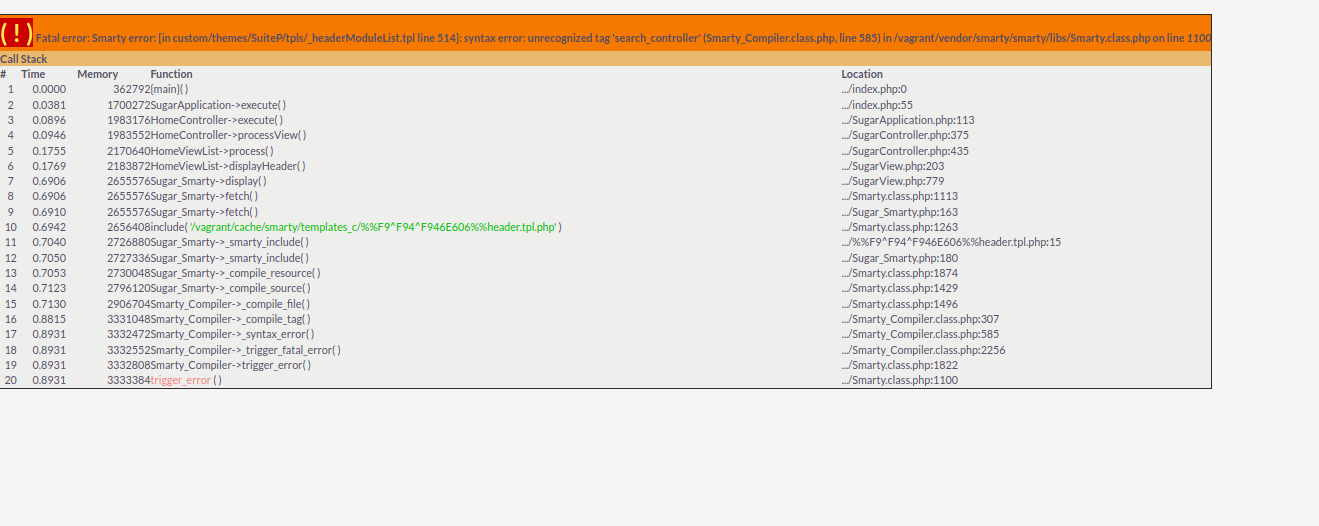The width and height of the screenshot is (1319, 526).
Task: Click location '.../Smarty.class.php:1263'
Action: point(900,227)
